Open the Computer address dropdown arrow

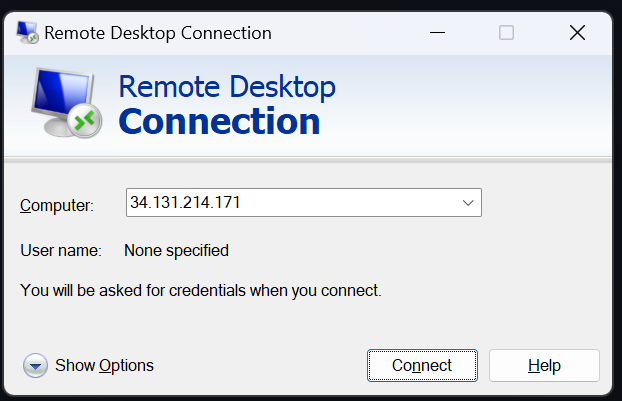click(x=468, y=203)
